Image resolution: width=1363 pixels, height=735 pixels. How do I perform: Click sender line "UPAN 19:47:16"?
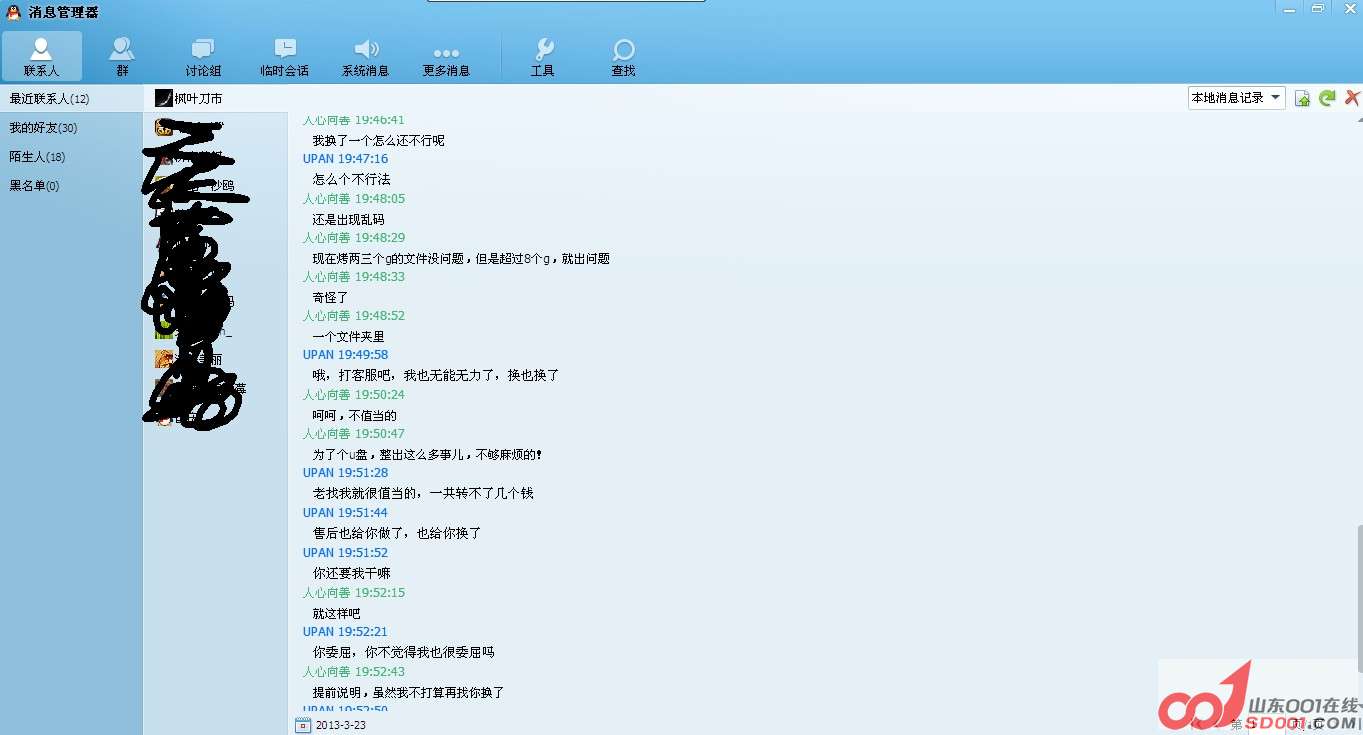345,159
